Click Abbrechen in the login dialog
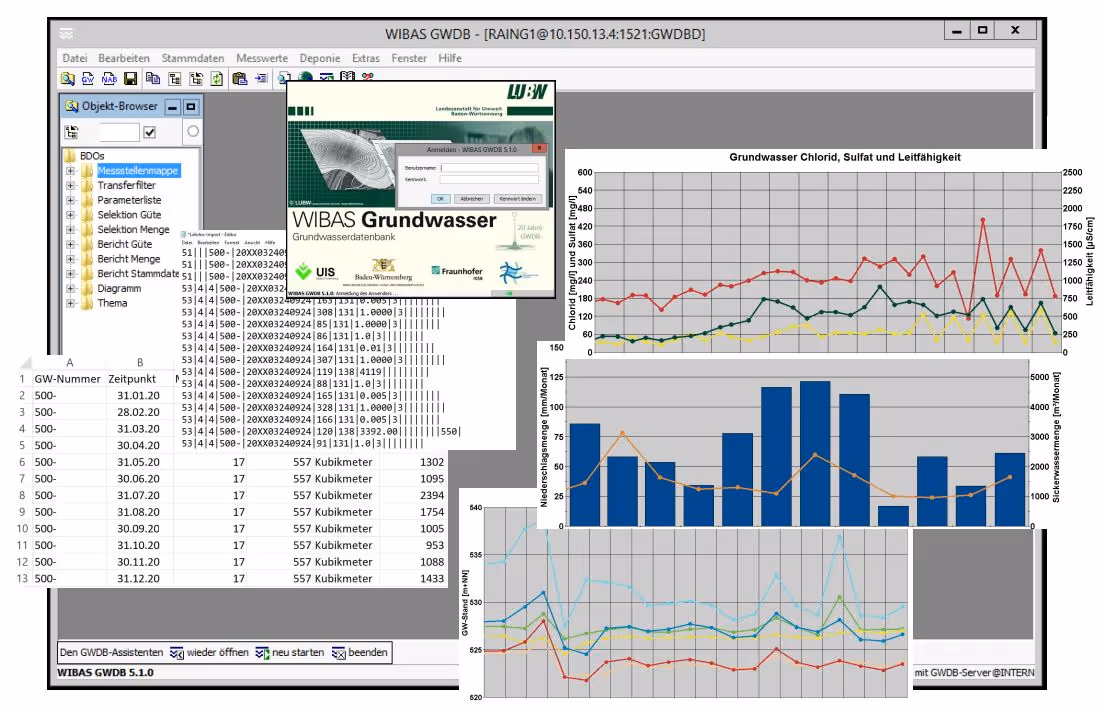1107x710 pixels. (x=472, y=199)
